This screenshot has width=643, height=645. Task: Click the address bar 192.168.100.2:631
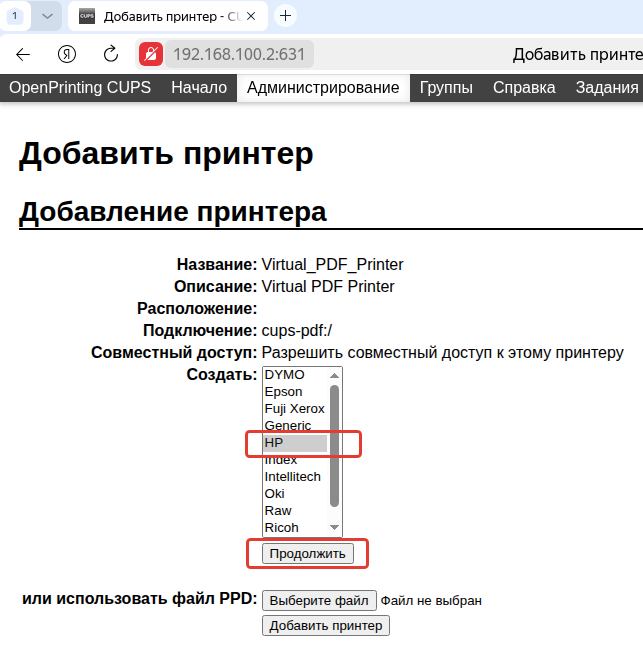tap(239, 54)
